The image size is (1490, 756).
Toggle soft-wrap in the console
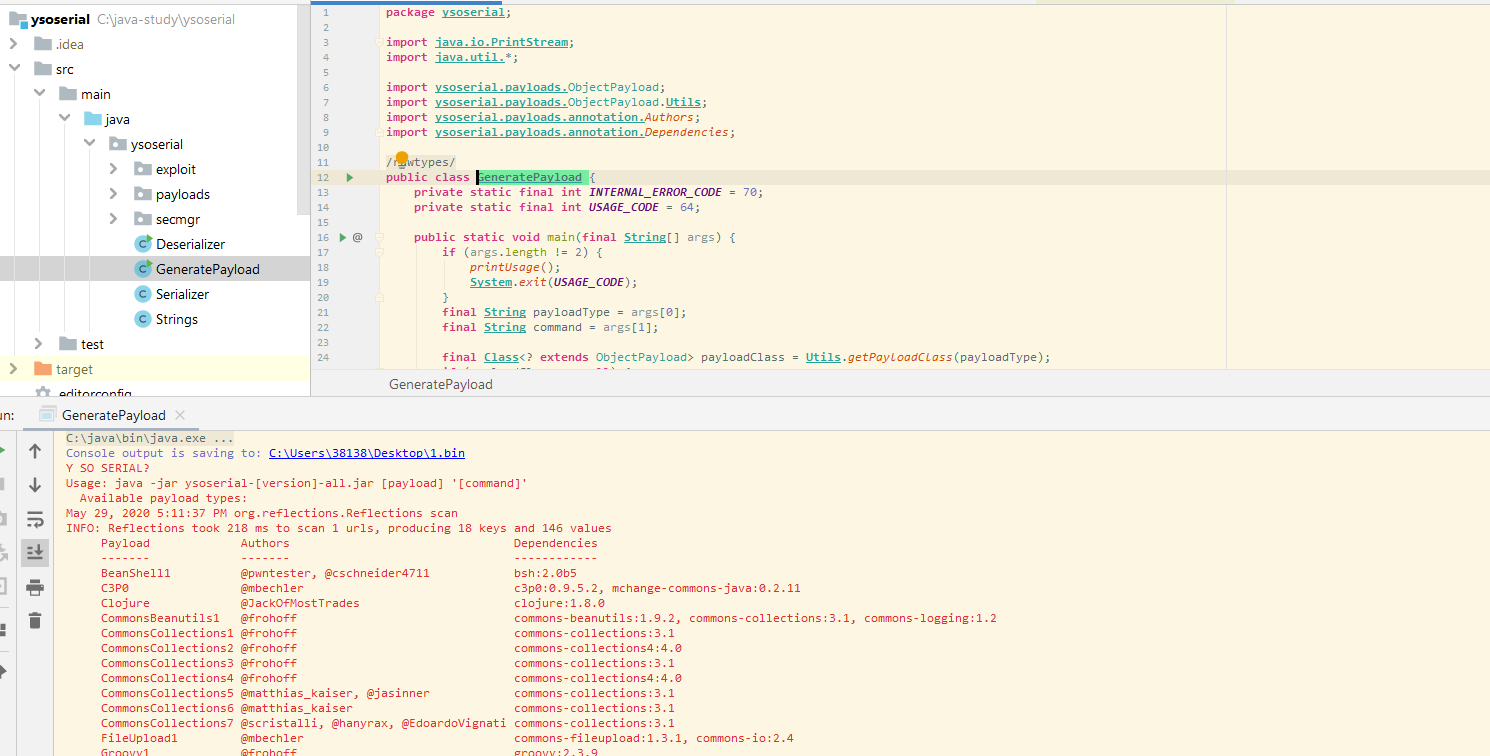point(35,519)
